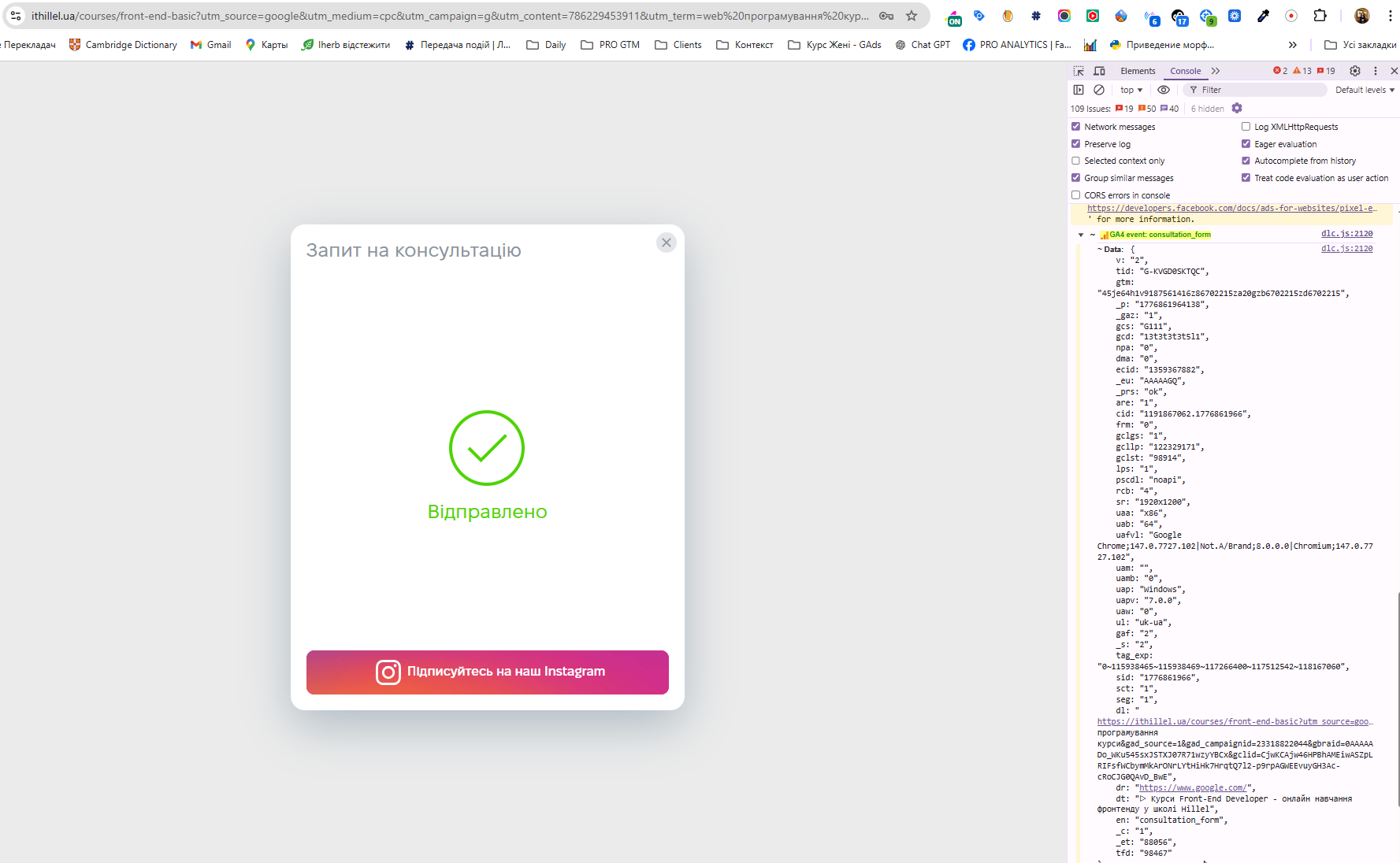The image size is (1400, 863).
Task: Open the Daily bookmarks folder
Action: (546, 45)
